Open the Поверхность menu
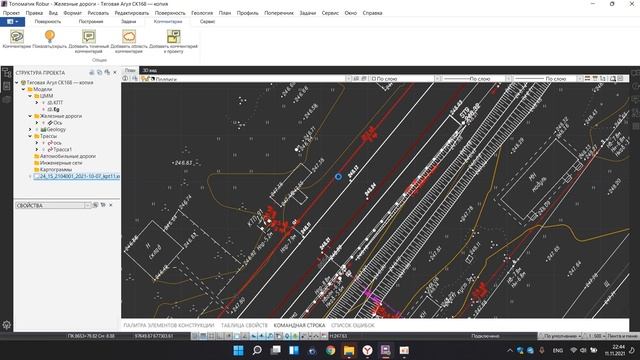Screen dimensions: 640x360 click(x=170, y=13)
